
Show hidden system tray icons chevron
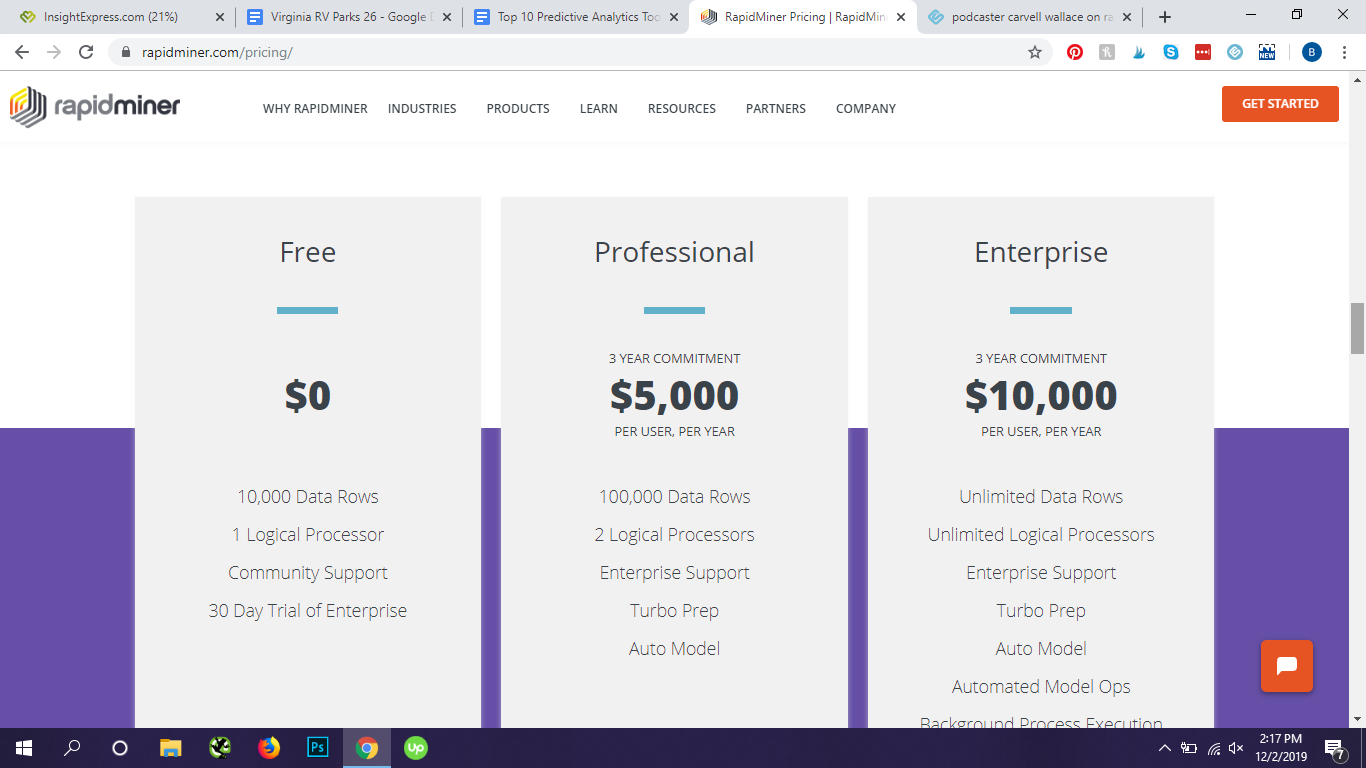tap(1165, 747)
